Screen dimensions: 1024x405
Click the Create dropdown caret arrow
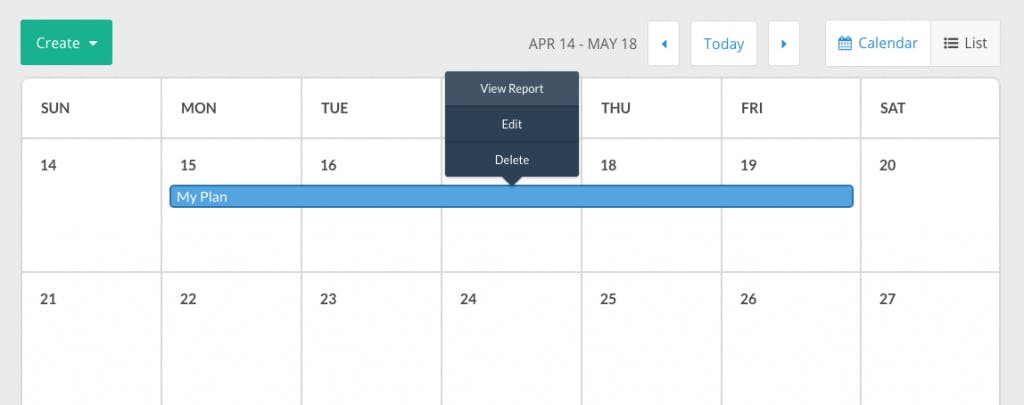tap(93, 44)
